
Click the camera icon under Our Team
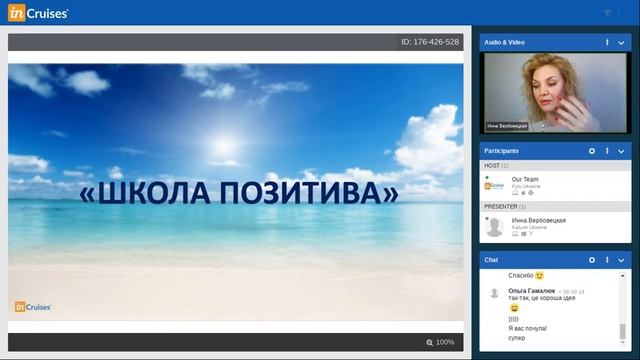(x=523, y=193)
